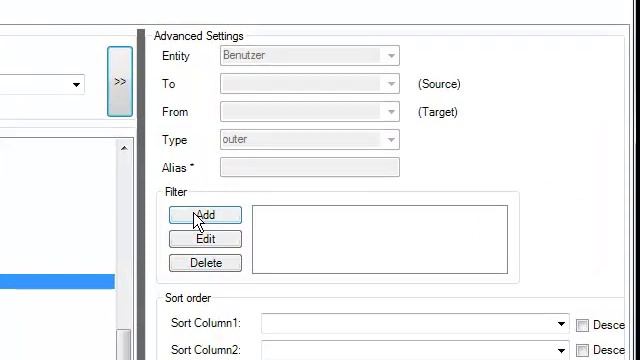Click the Add filter button
This screenshot has height=360, width=640.
click(205, 215)
